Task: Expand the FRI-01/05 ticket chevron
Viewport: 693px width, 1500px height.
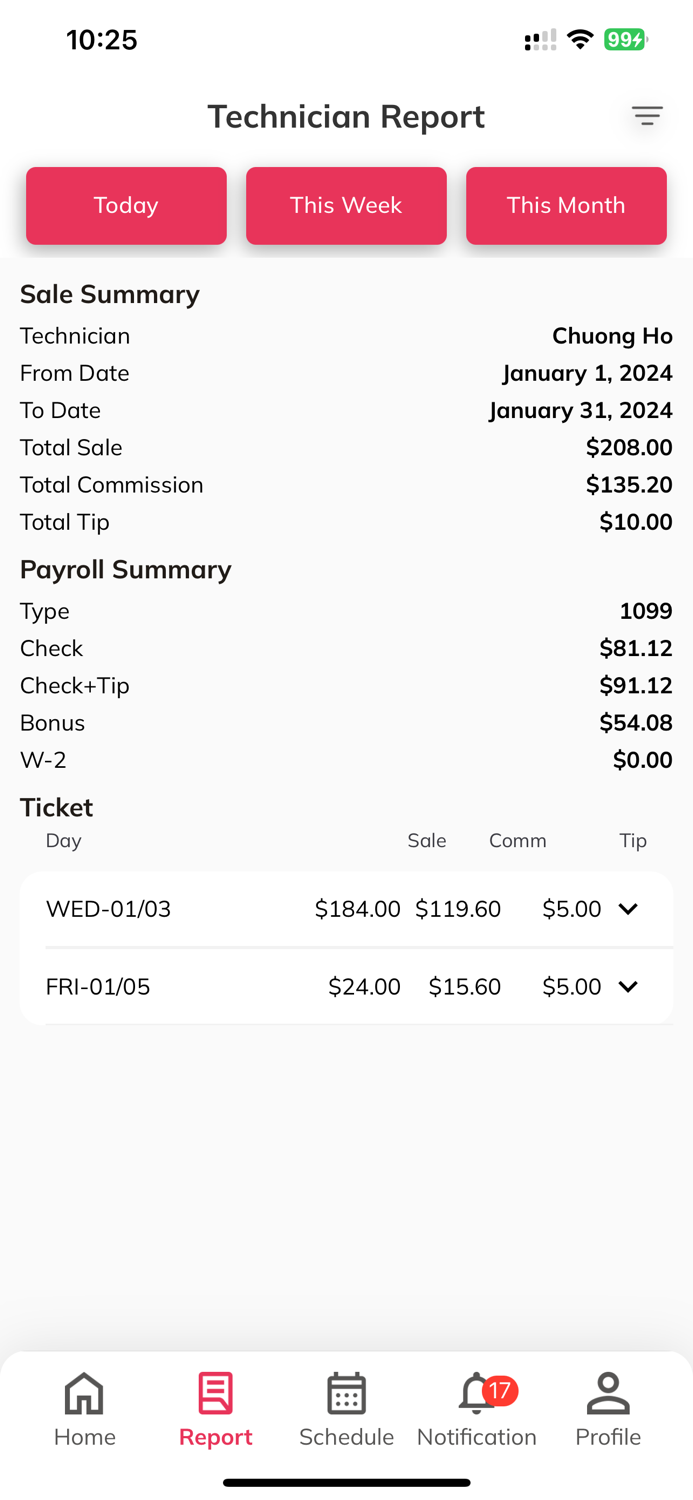Action: (628, 987)
